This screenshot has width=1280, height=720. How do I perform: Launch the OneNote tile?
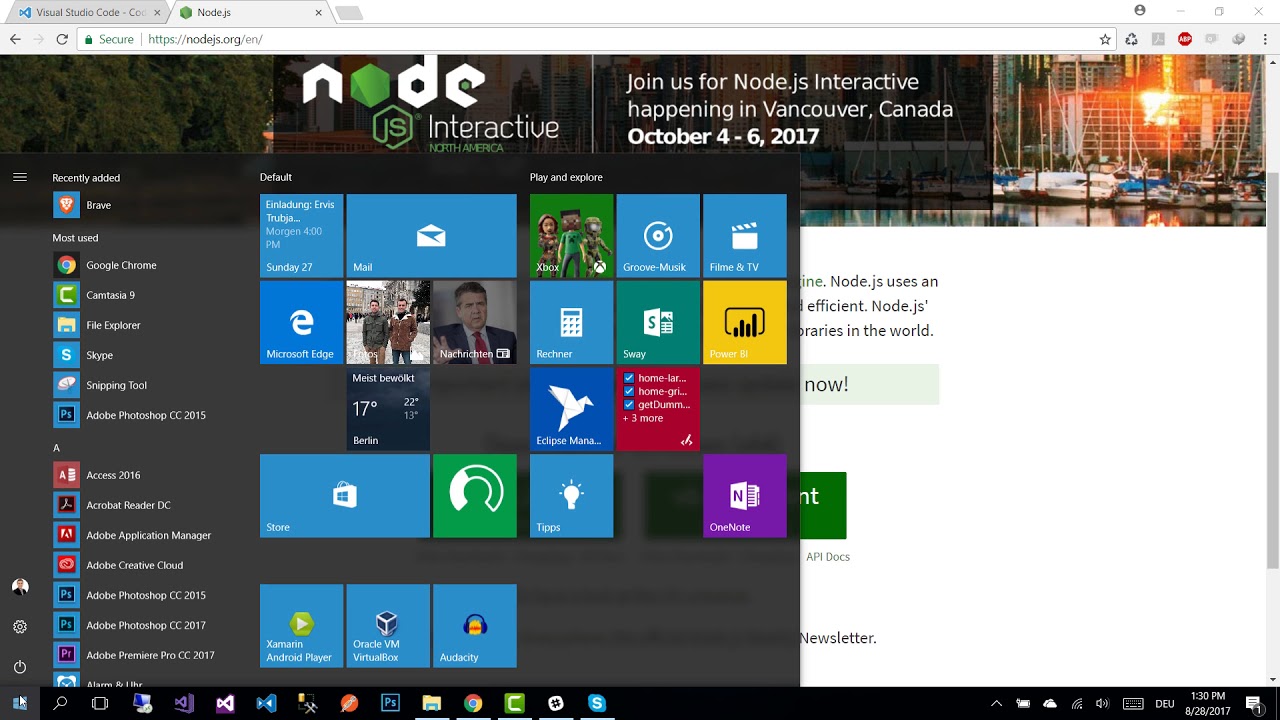point(745,496)
